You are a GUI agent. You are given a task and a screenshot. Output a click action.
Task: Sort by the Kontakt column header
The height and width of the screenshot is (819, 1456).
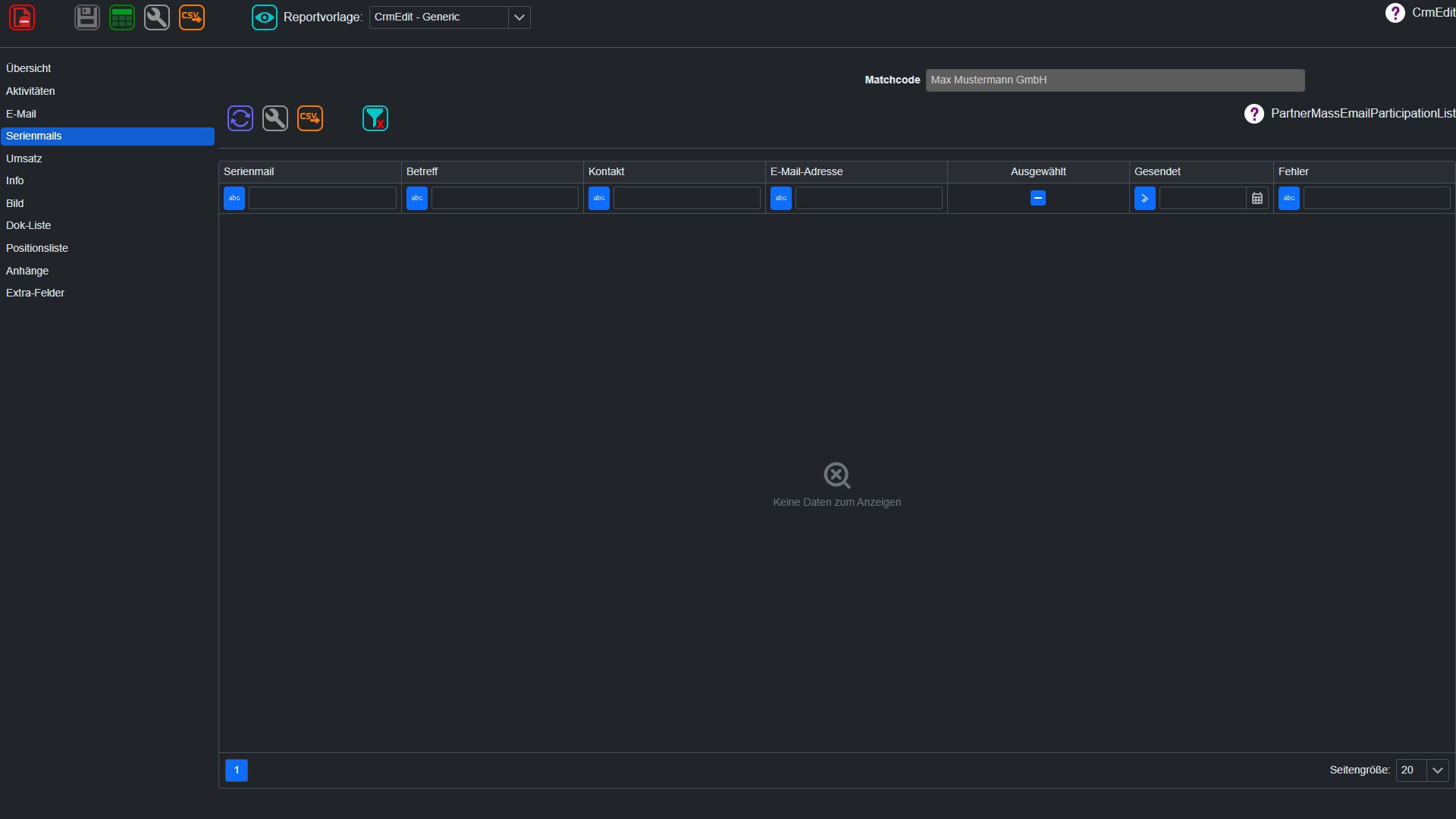tap(674, 171)
